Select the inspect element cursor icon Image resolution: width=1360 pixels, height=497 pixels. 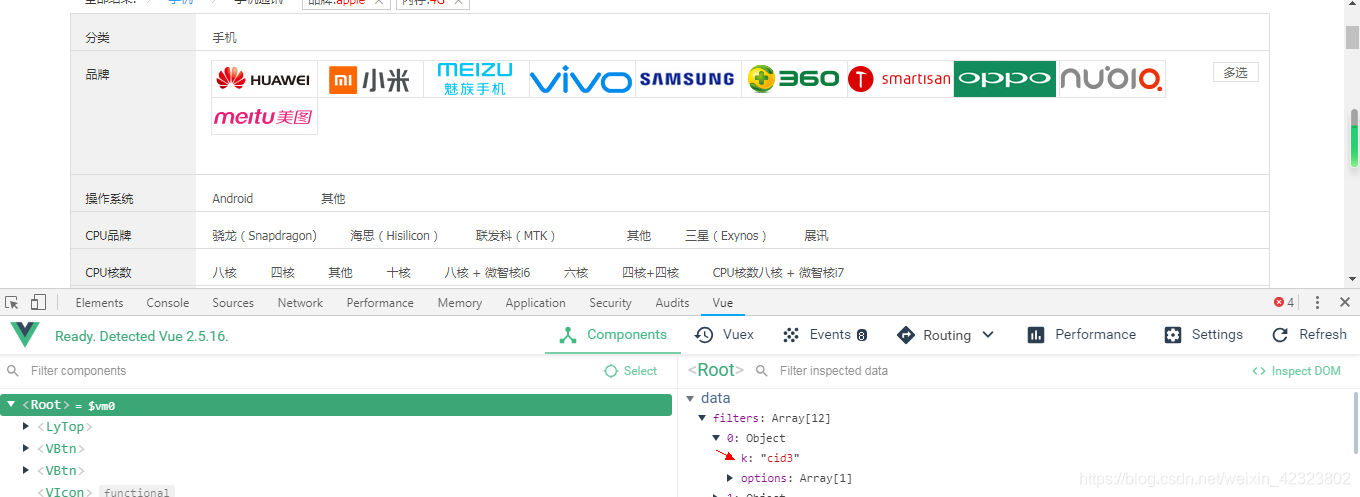click(13, 302)
